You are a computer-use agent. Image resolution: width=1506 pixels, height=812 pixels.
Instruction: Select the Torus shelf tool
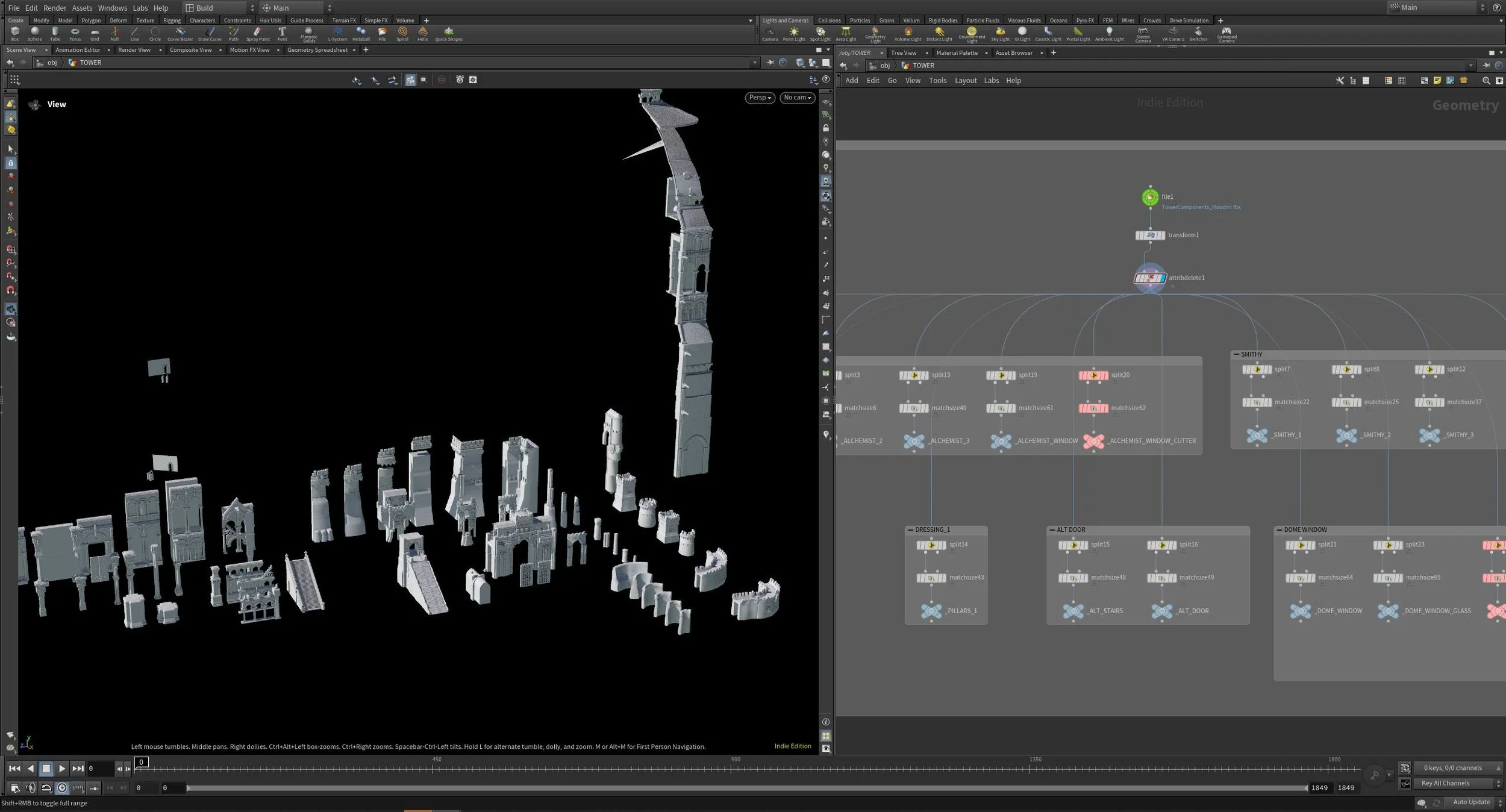75,33
